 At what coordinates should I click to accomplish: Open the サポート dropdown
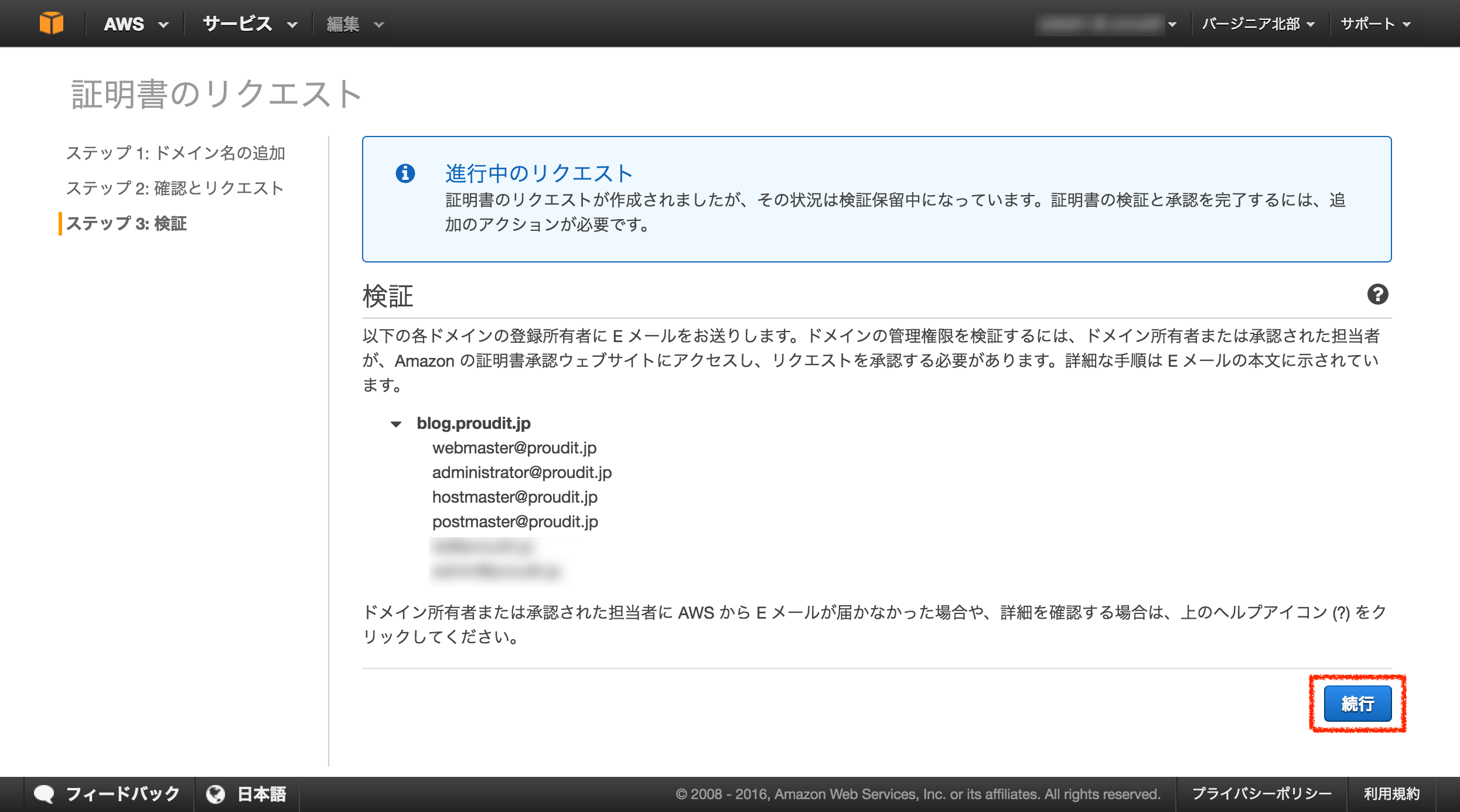1371,23
